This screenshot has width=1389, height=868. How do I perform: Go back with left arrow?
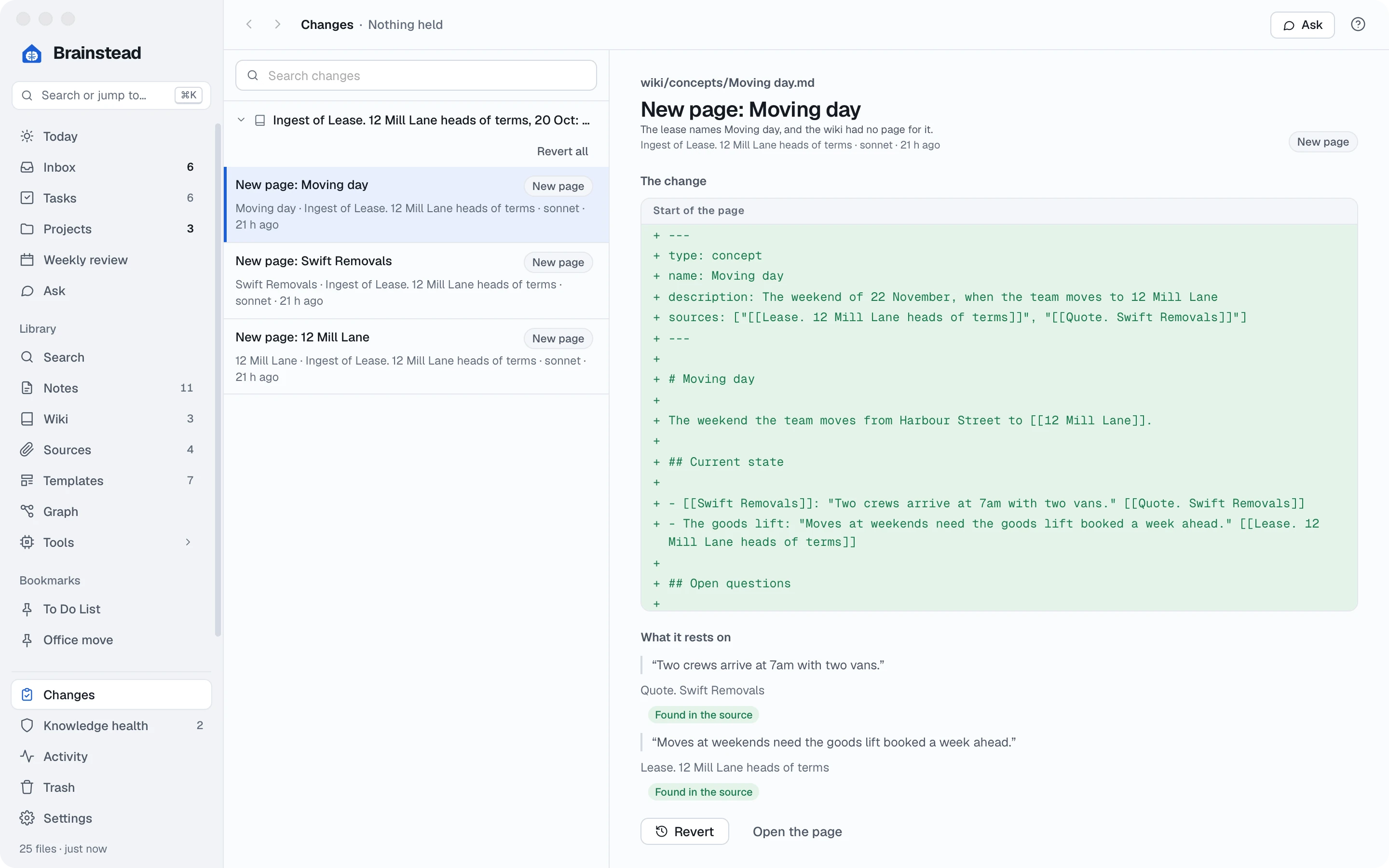(249, 25)
